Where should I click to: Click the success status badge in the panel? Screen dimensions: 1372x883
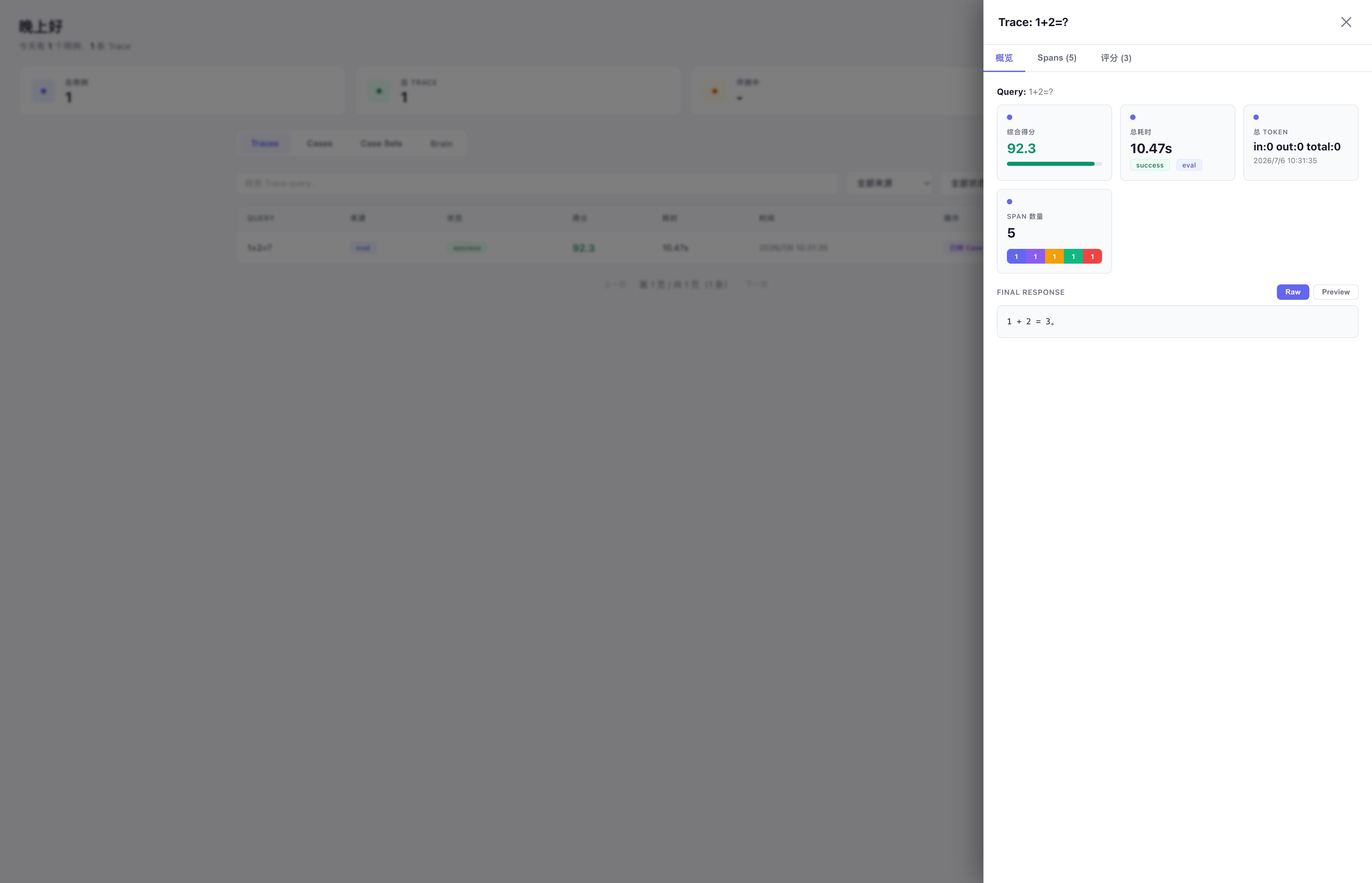(x=1150, y=165)
